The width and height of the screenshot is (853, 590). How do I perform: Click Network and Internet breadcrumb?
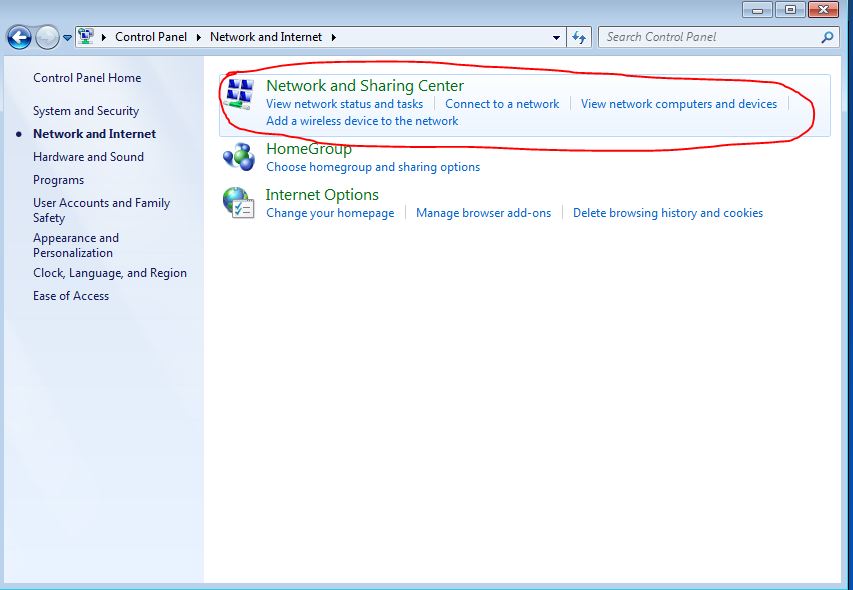coord(266,37)
